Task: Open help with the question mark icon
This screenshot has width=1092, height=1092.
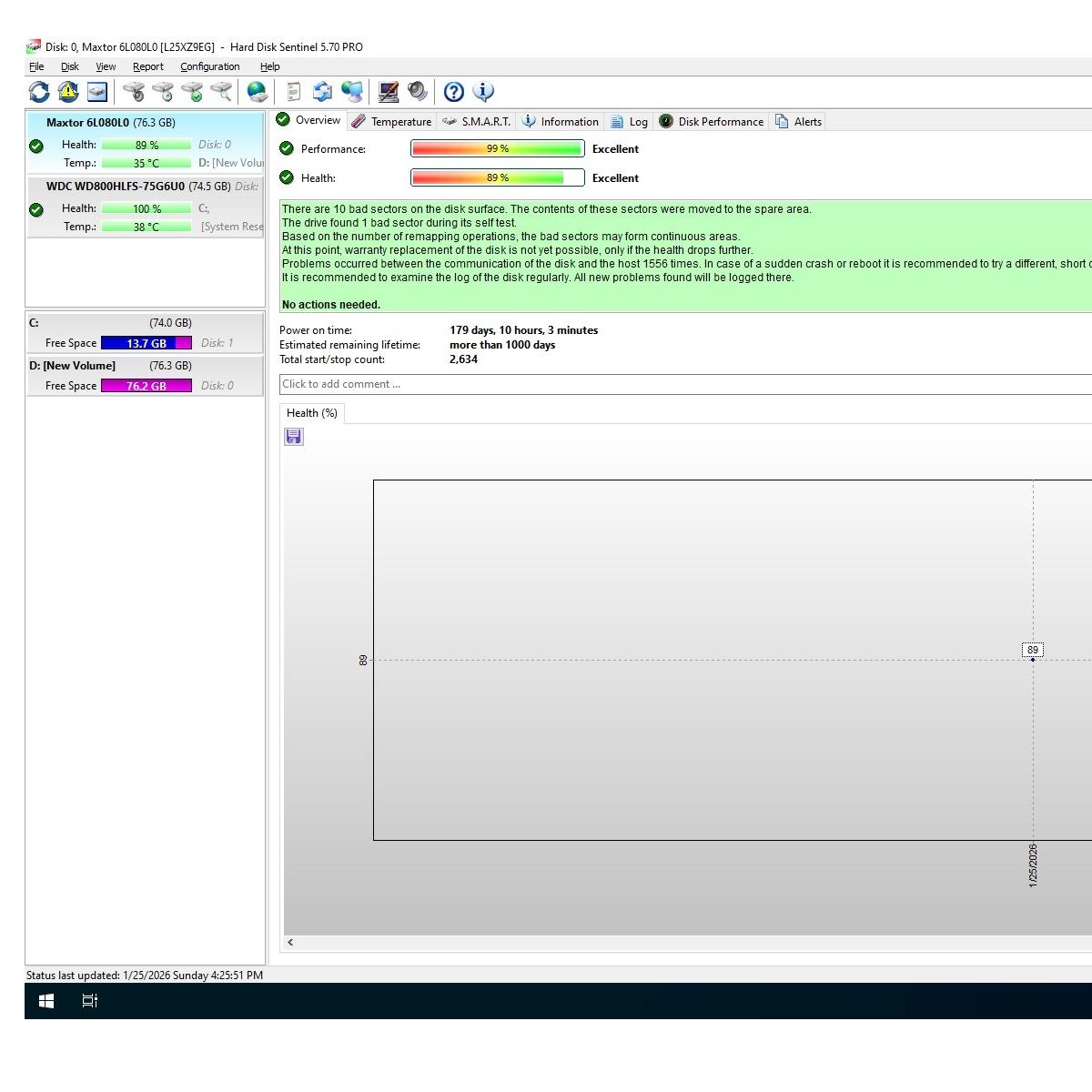Action: [x=453, y=92]
